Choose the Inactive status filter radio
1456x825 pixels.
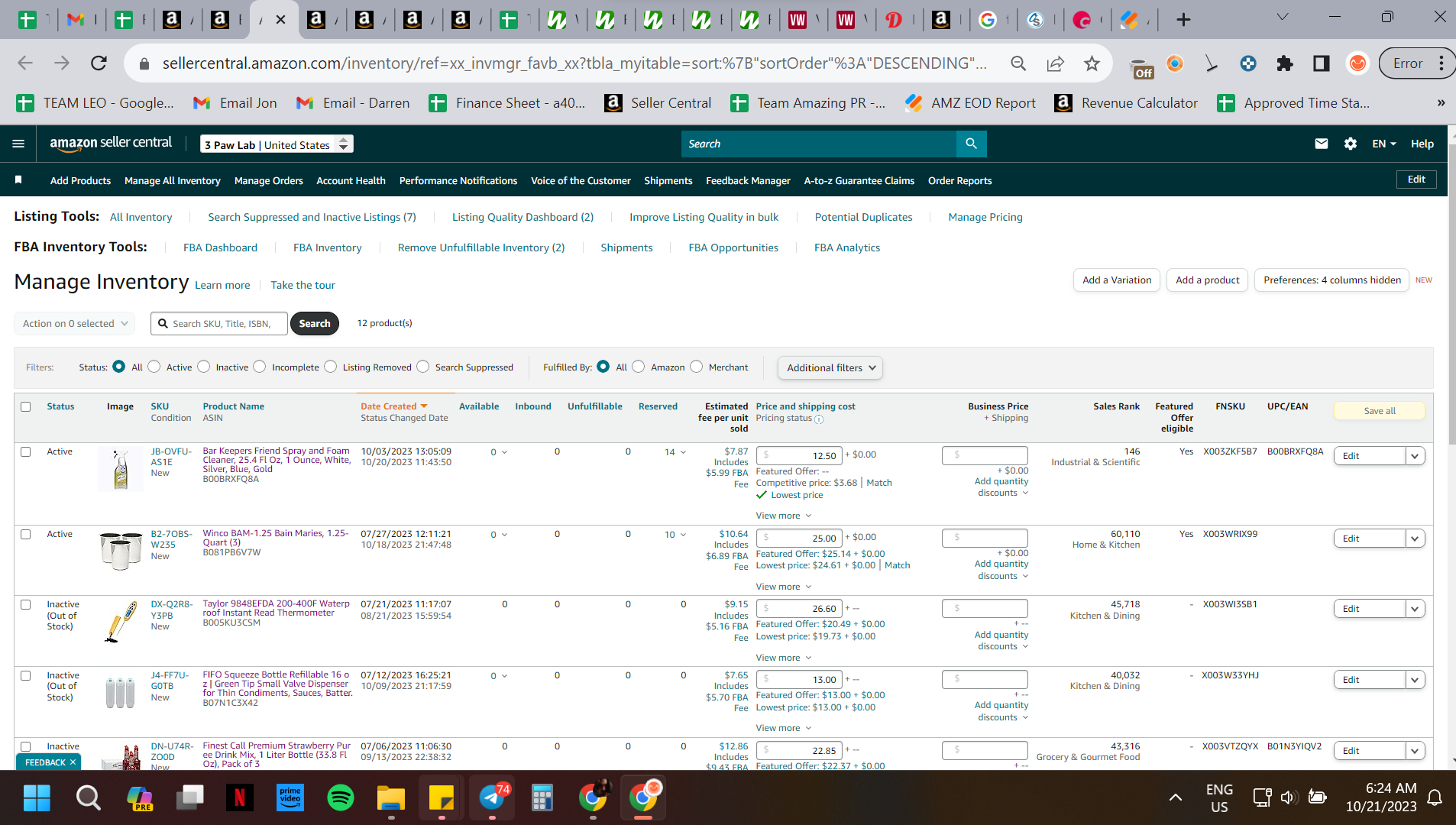click(x=204, y=367)
